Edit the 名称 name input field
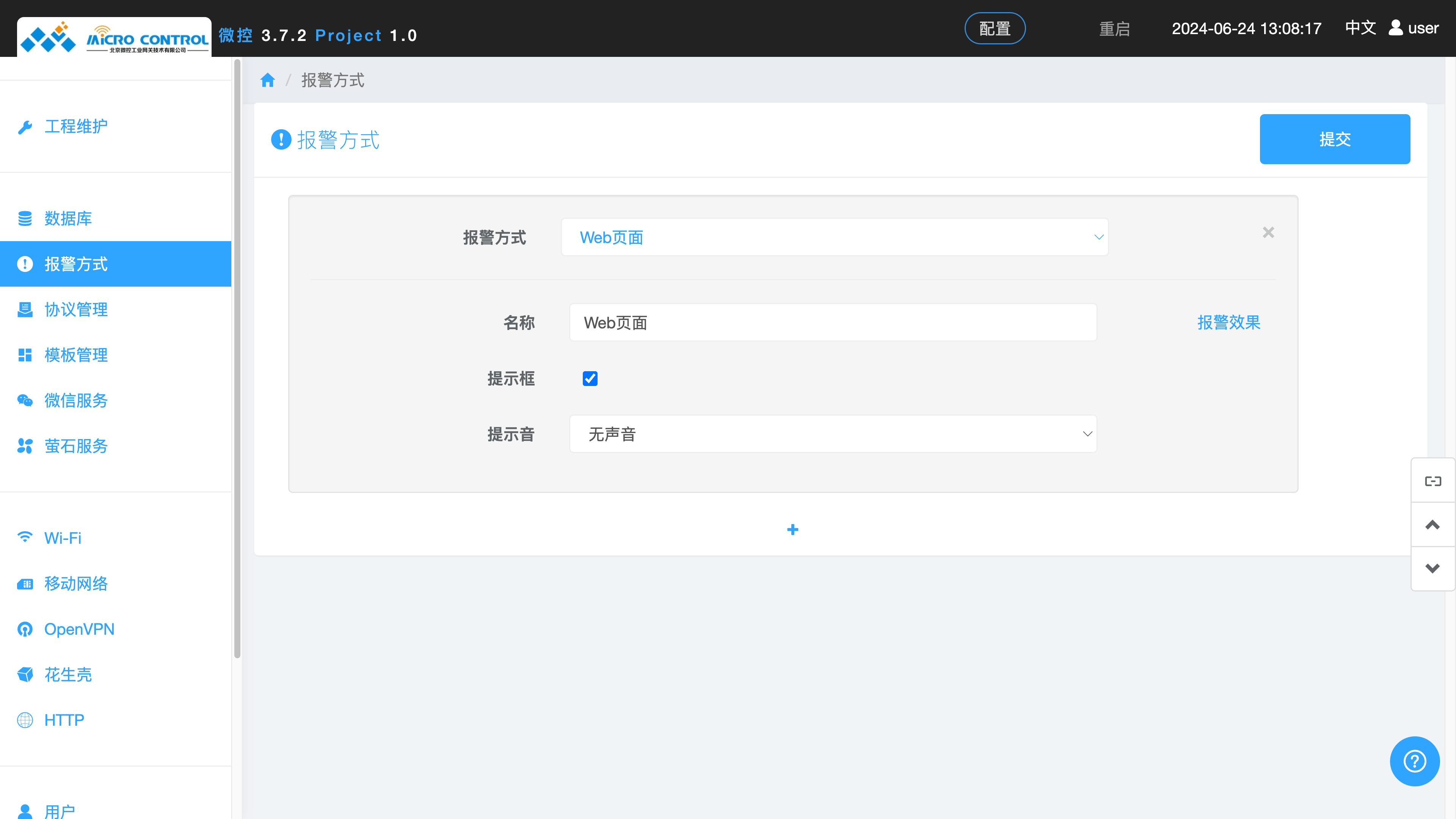This screenshot has width=1456, height=819. pyautogui.click(x=833, y=322)
